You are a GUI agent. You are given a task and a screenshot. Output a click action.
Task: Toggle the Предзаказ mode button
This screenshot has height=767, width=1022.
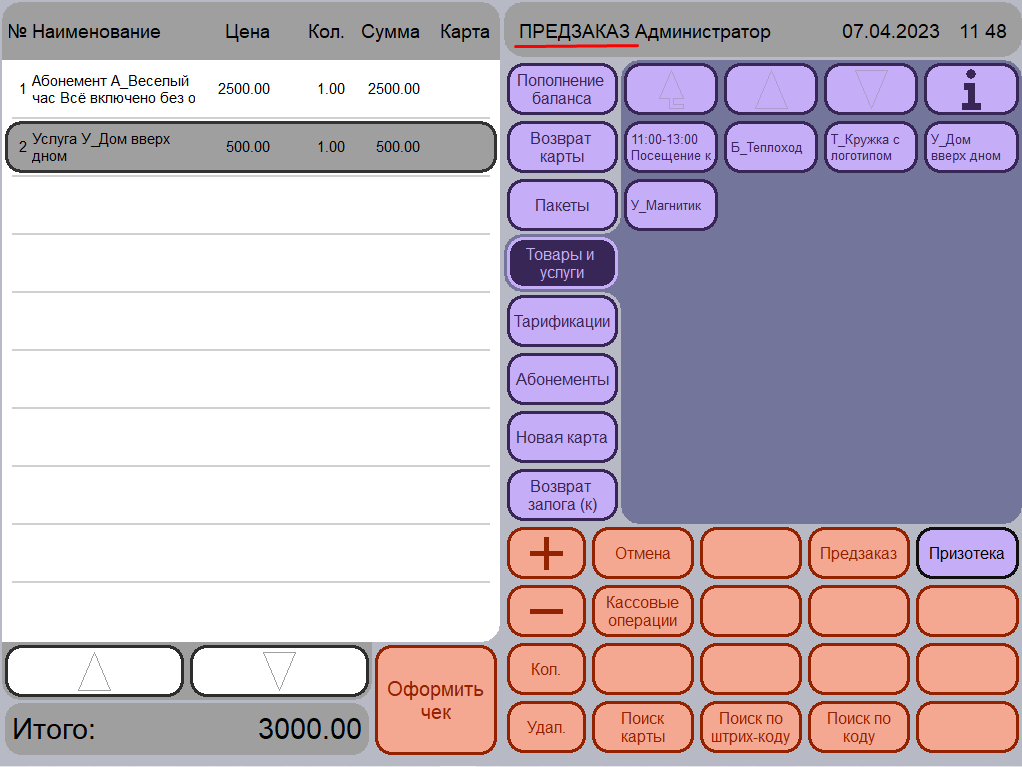(858, 553)
